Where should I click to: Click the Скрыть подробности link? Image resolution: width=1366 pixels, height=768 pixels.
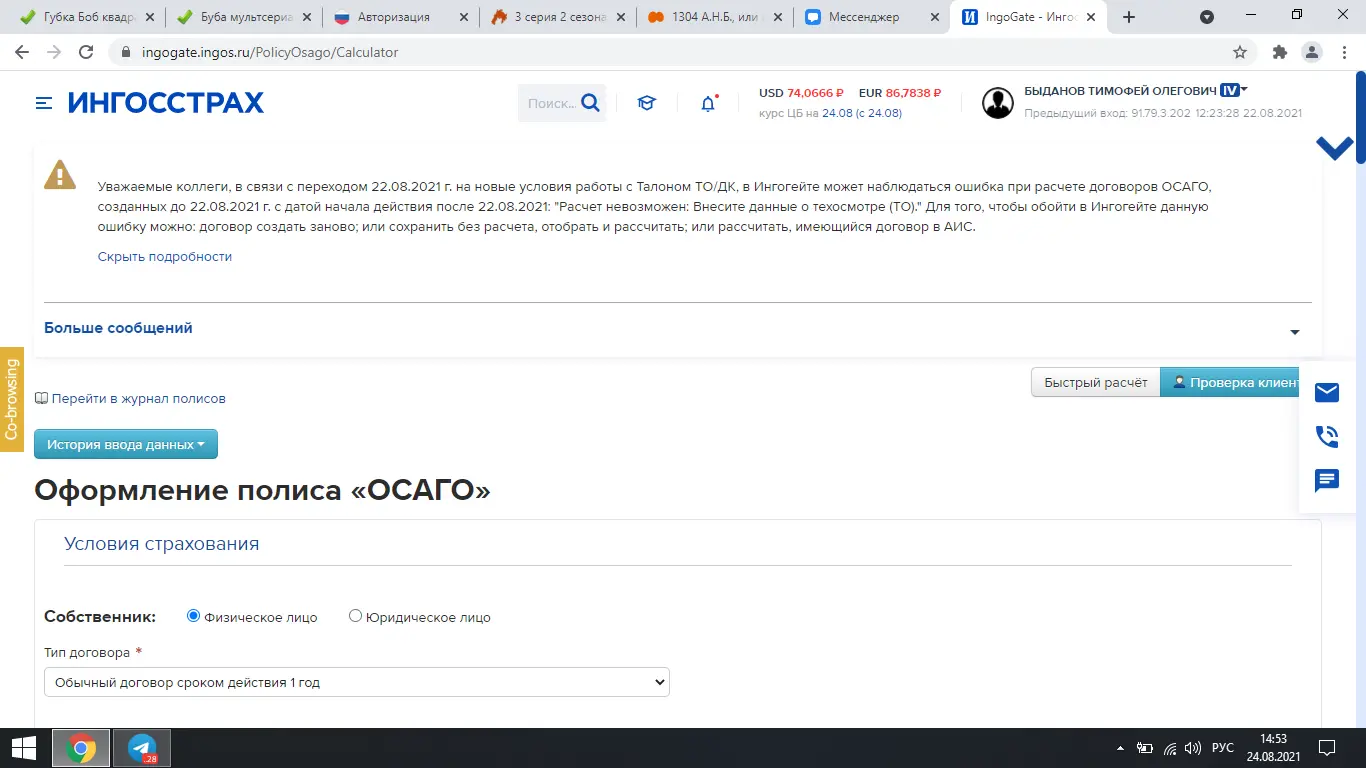pyautogui.click(x=165, y=257)
